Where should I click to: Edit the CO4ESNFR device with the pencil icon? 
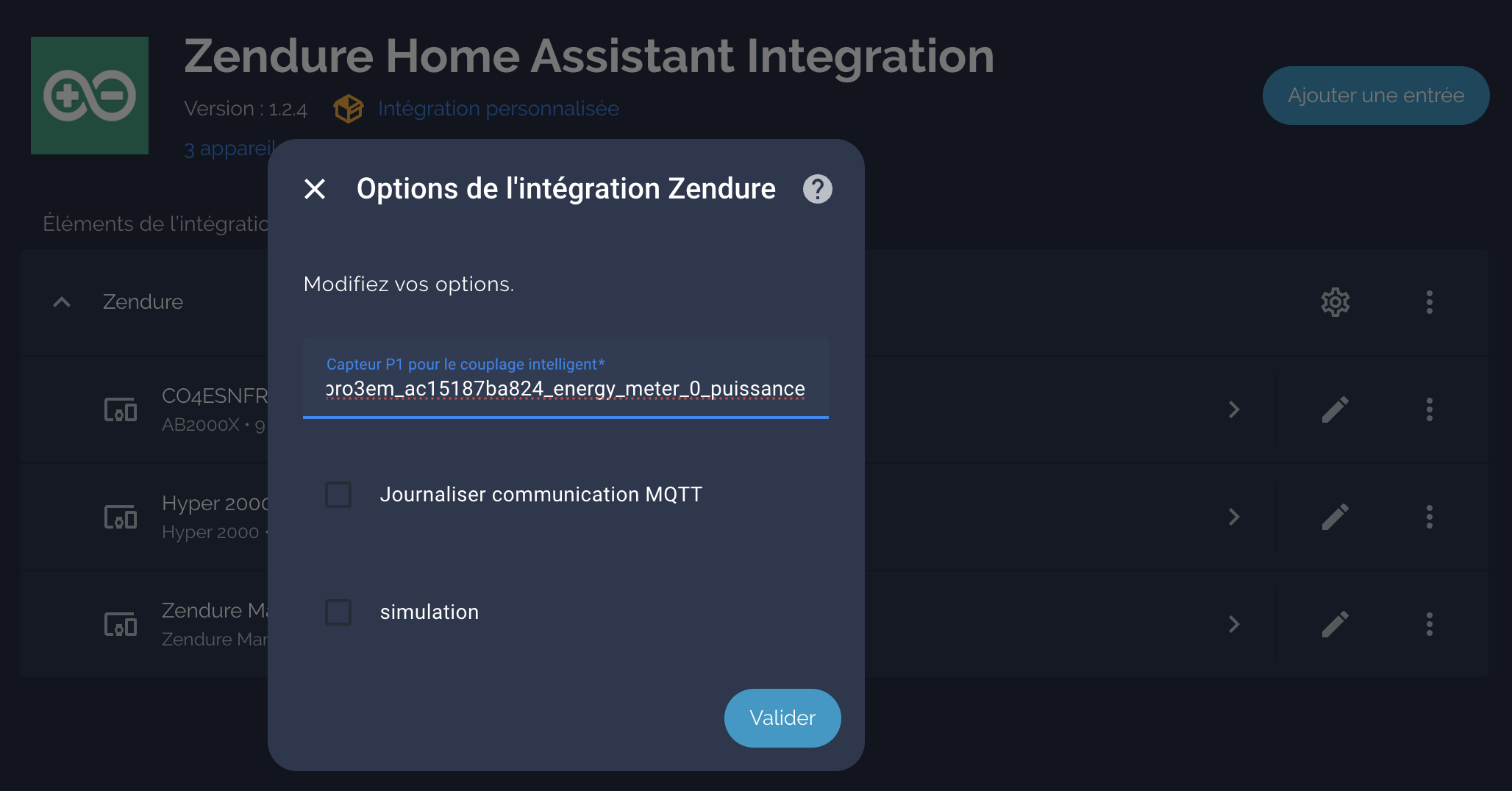tap(1335, 409)
